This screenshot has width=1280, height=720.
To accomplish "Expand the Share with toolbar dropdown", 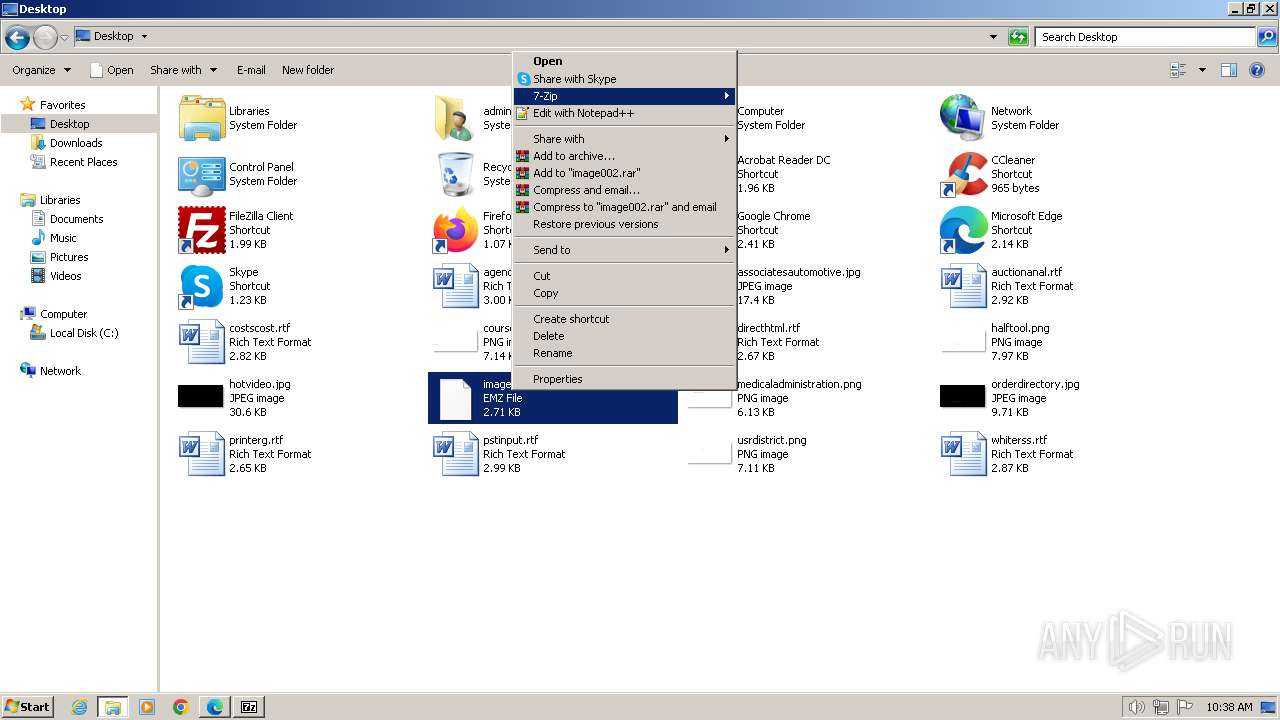I will coord(183,70).
